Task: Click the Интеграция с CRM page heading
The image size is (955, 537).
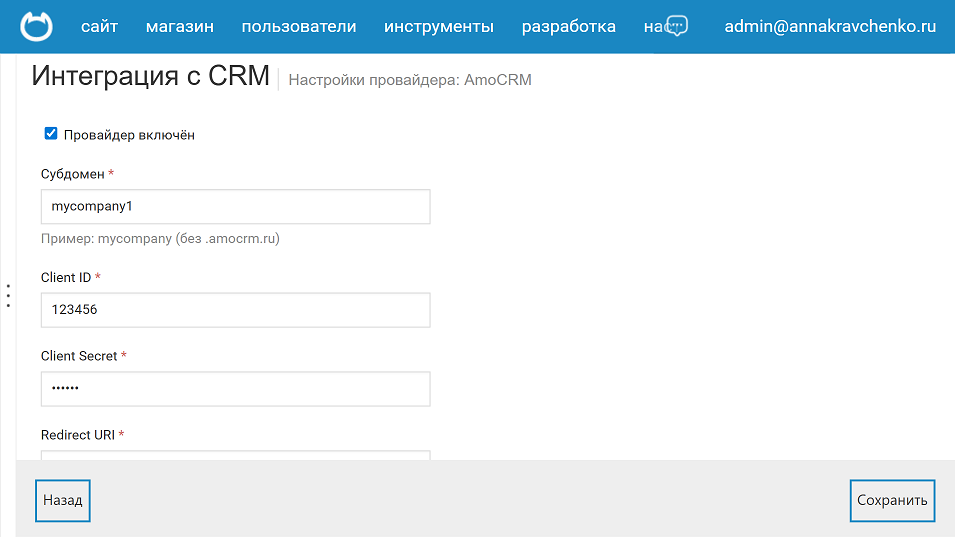Action: (x=151, y=77)
